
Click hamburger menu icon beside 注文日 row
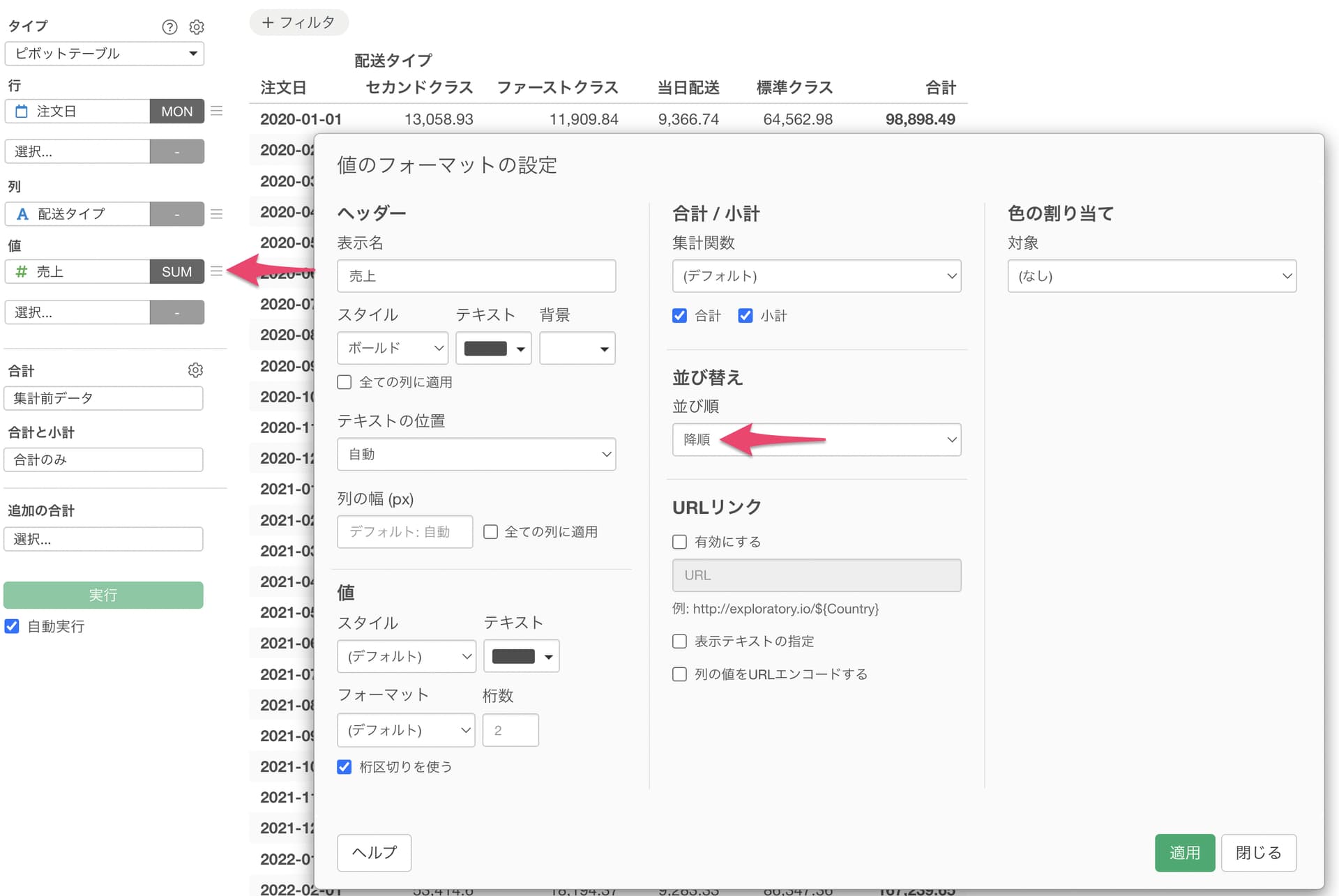217,111
